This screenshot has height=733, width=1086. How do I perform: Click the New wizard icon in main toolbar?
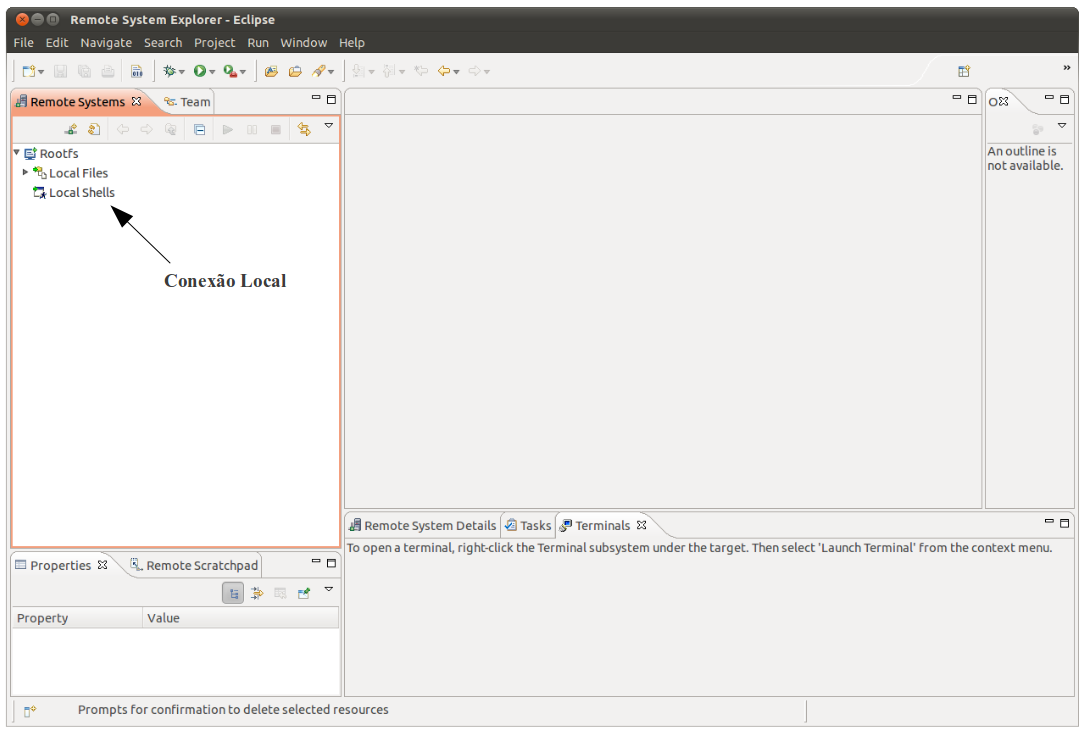click(28, 71)
